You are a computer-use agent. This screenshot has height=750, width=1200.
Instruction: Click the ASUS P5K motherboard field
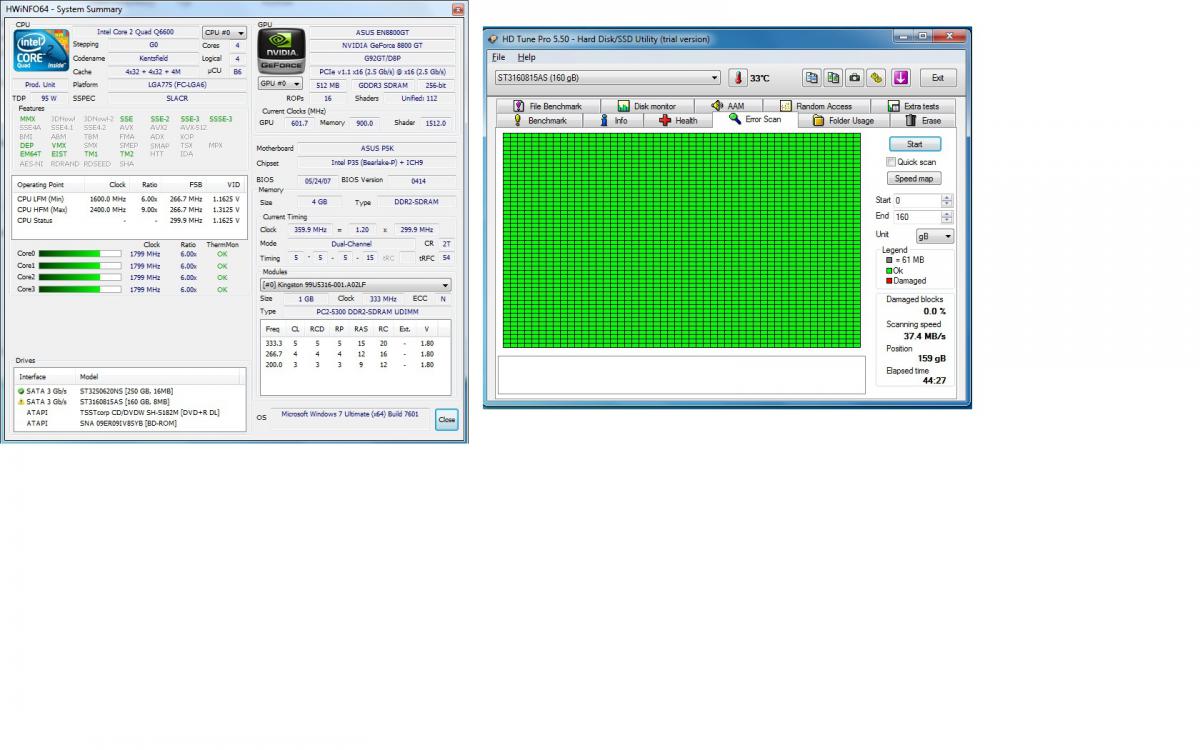coord(377,148)
